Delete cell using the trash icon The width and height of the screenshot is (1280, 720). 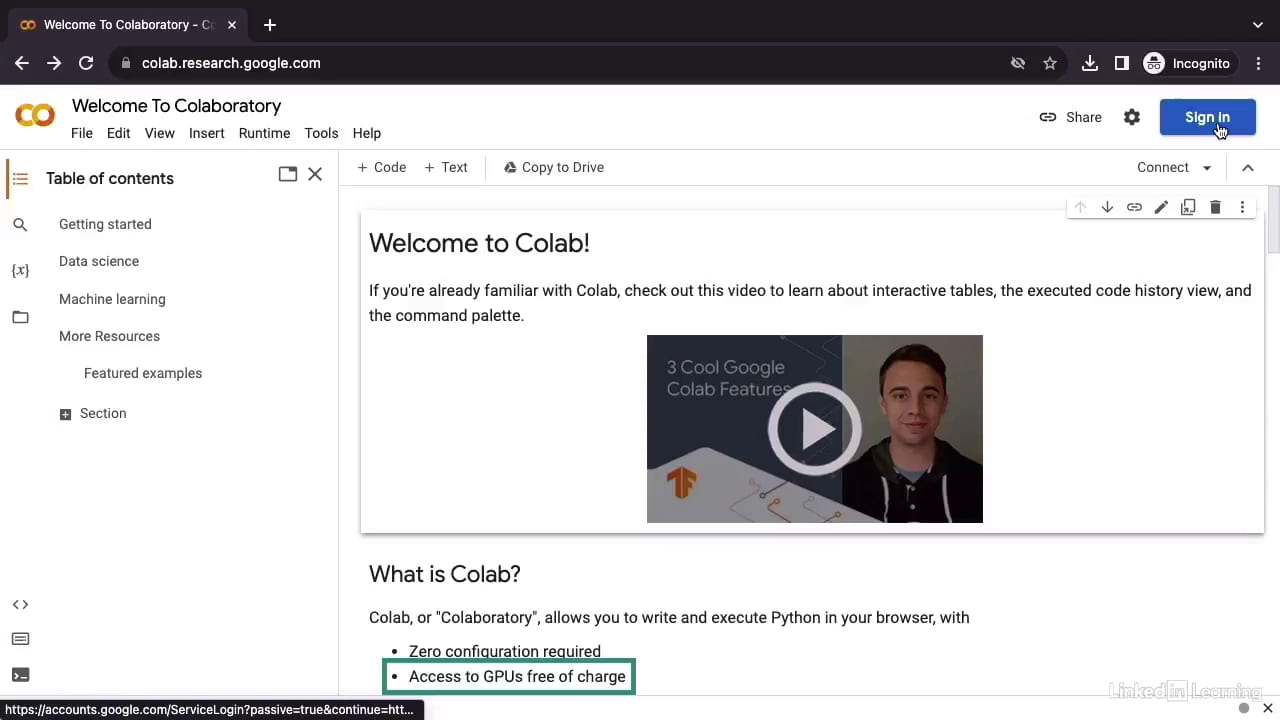coord(1215,207)
